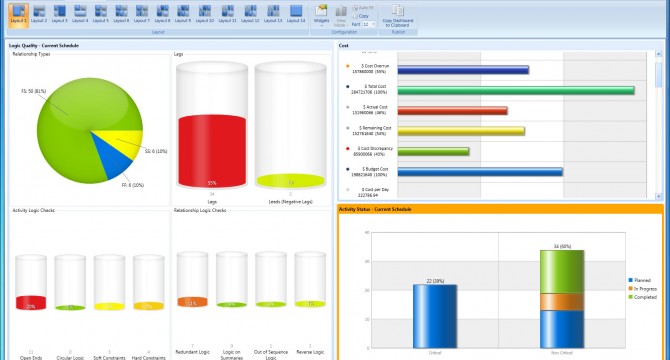Toggle Planned series in chart legend
Image resolution: width=670 pixels, height=360 pixels.
click(x=640, y=280)
